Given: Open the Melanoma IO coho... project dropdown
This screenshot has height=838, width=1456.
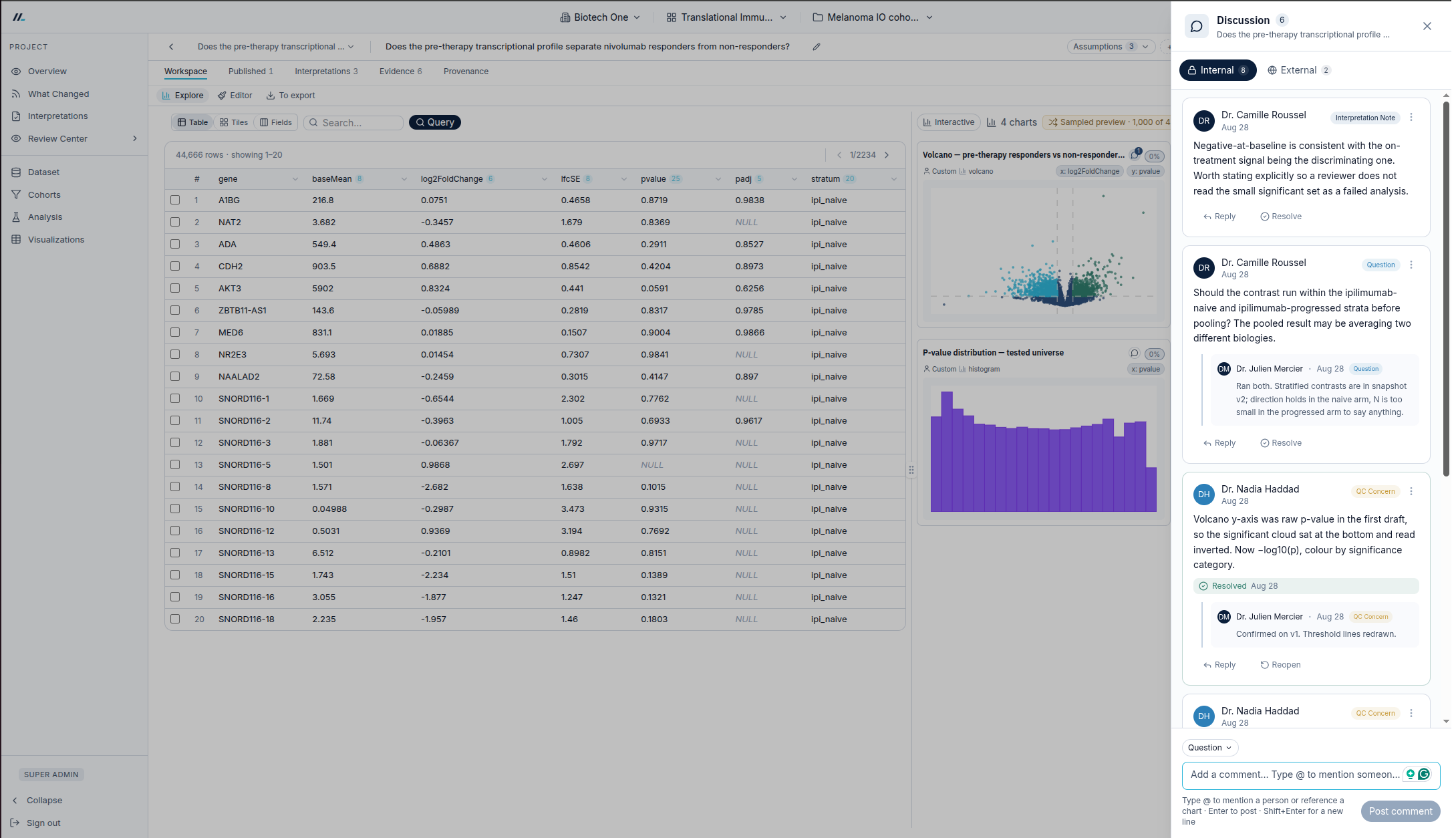Looking at the screenshot, I should click(x=873, y=17).
